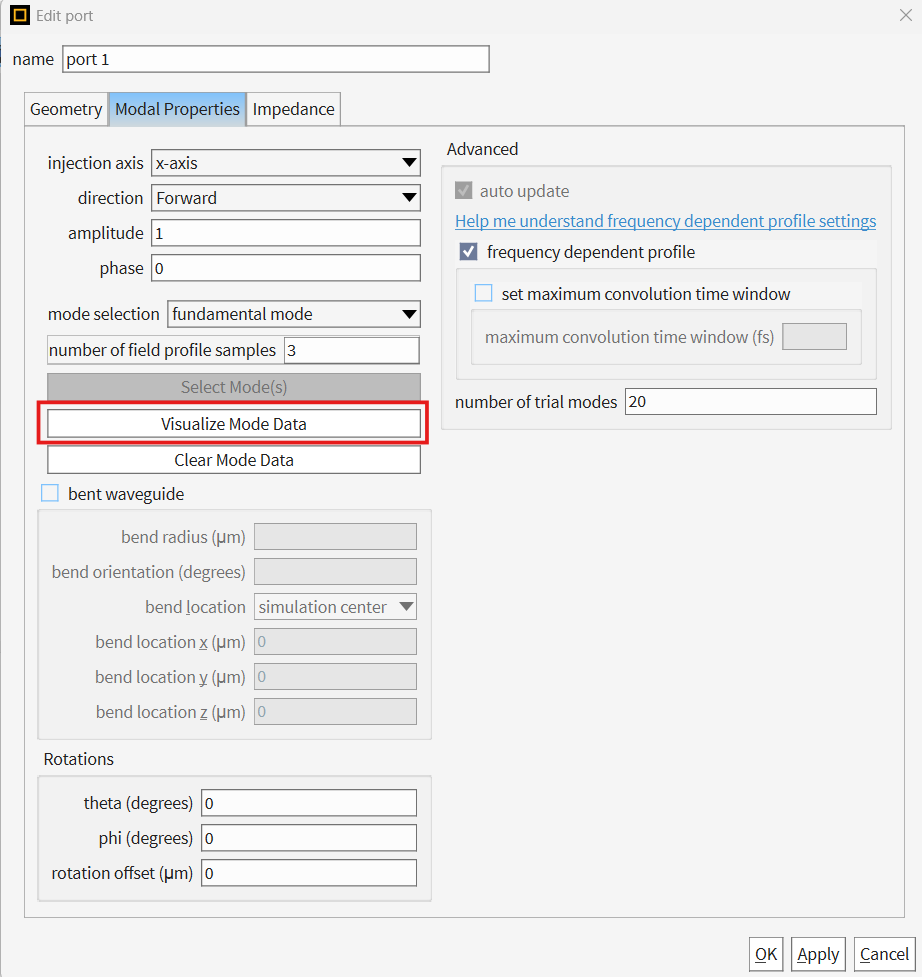This screenshot has width=922, height=977.
Task: Click the phase input field
Action: (286, 268)
